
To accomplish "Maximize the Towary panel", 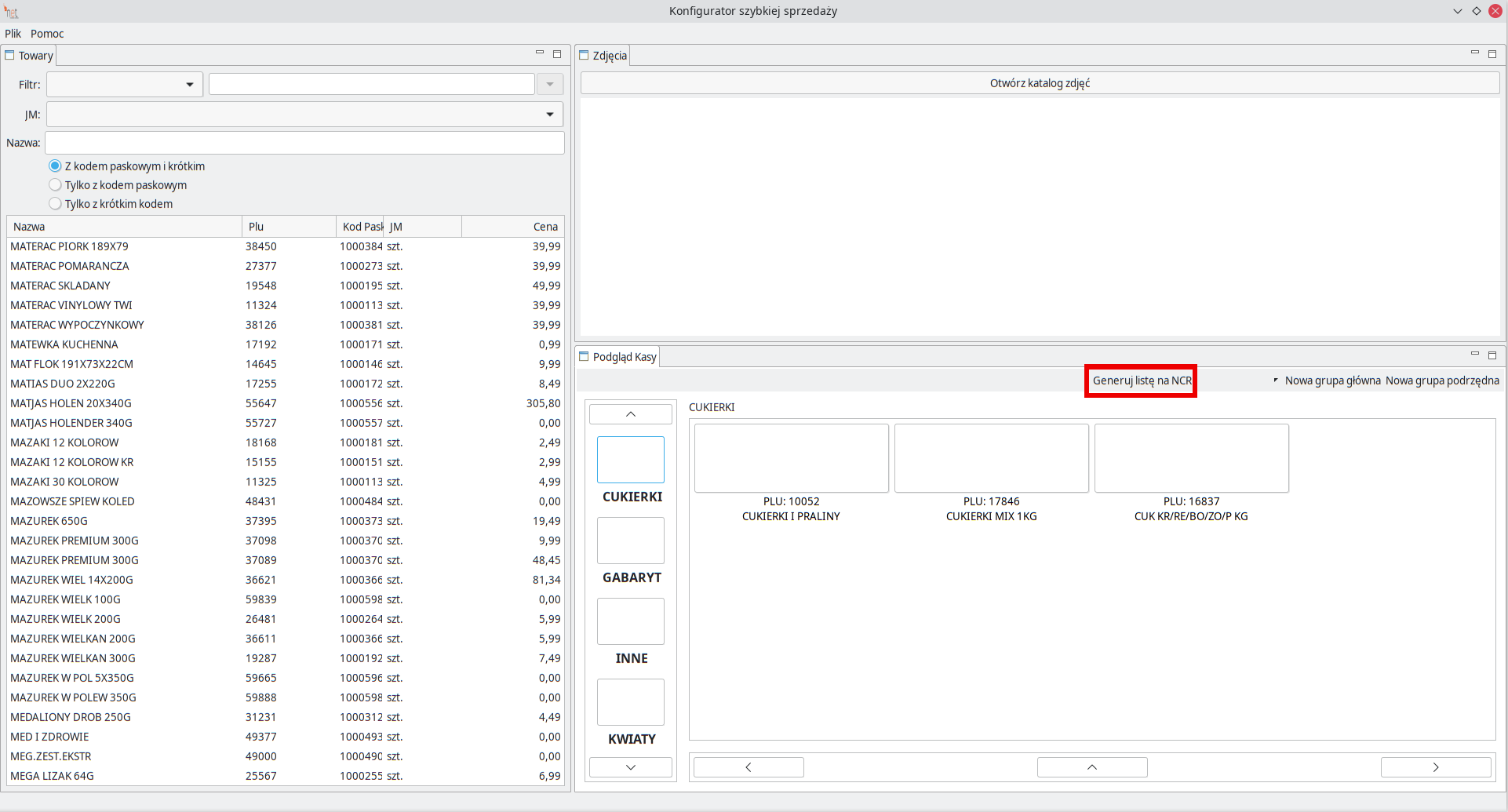I will coord(557,54).
